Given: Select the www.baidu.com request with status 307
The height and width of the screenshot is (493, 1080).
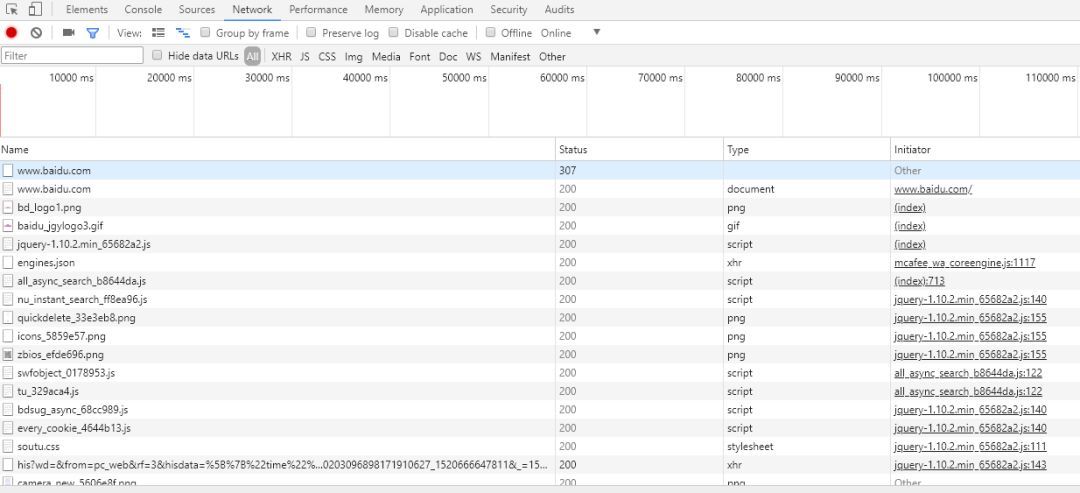Looking at the screenshot, I should tap(540, 170).
